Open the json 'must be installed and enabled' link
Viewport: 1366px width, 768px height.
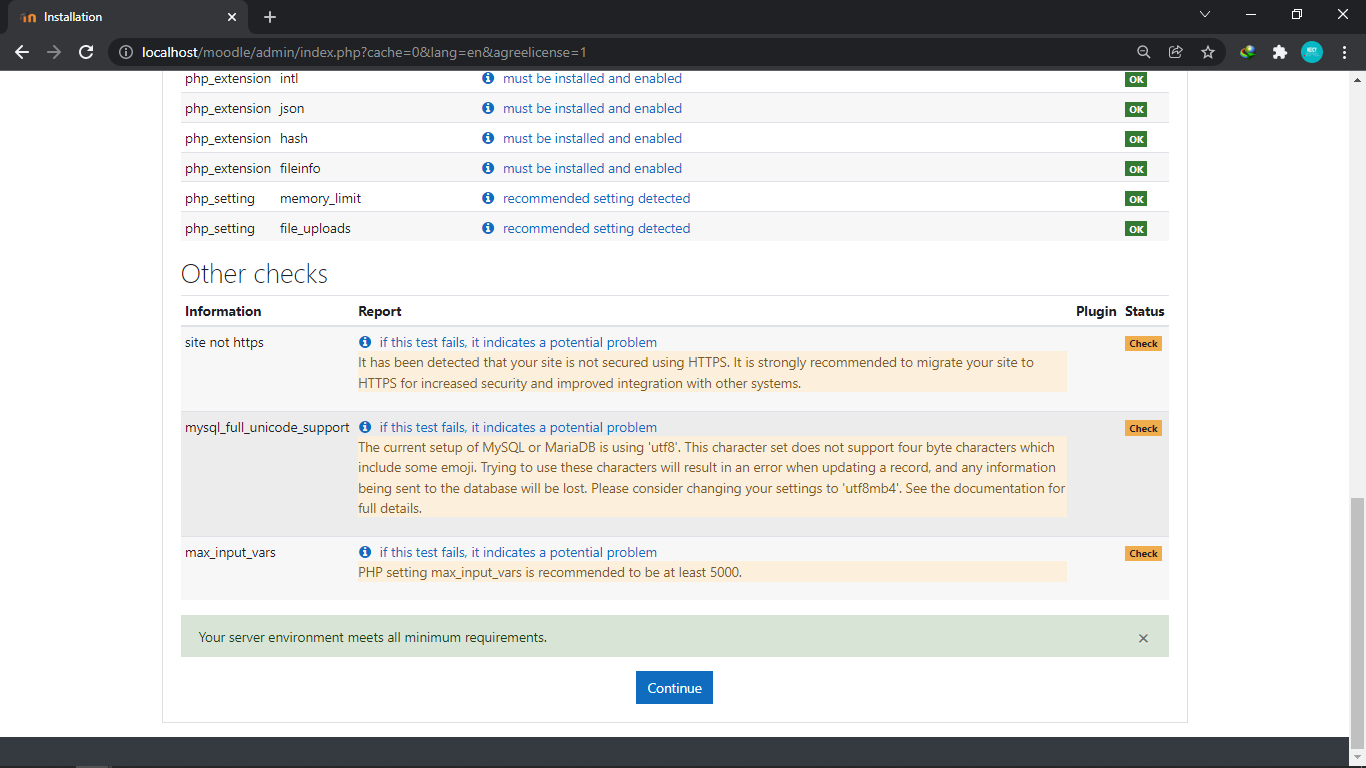tap(592, 108)
